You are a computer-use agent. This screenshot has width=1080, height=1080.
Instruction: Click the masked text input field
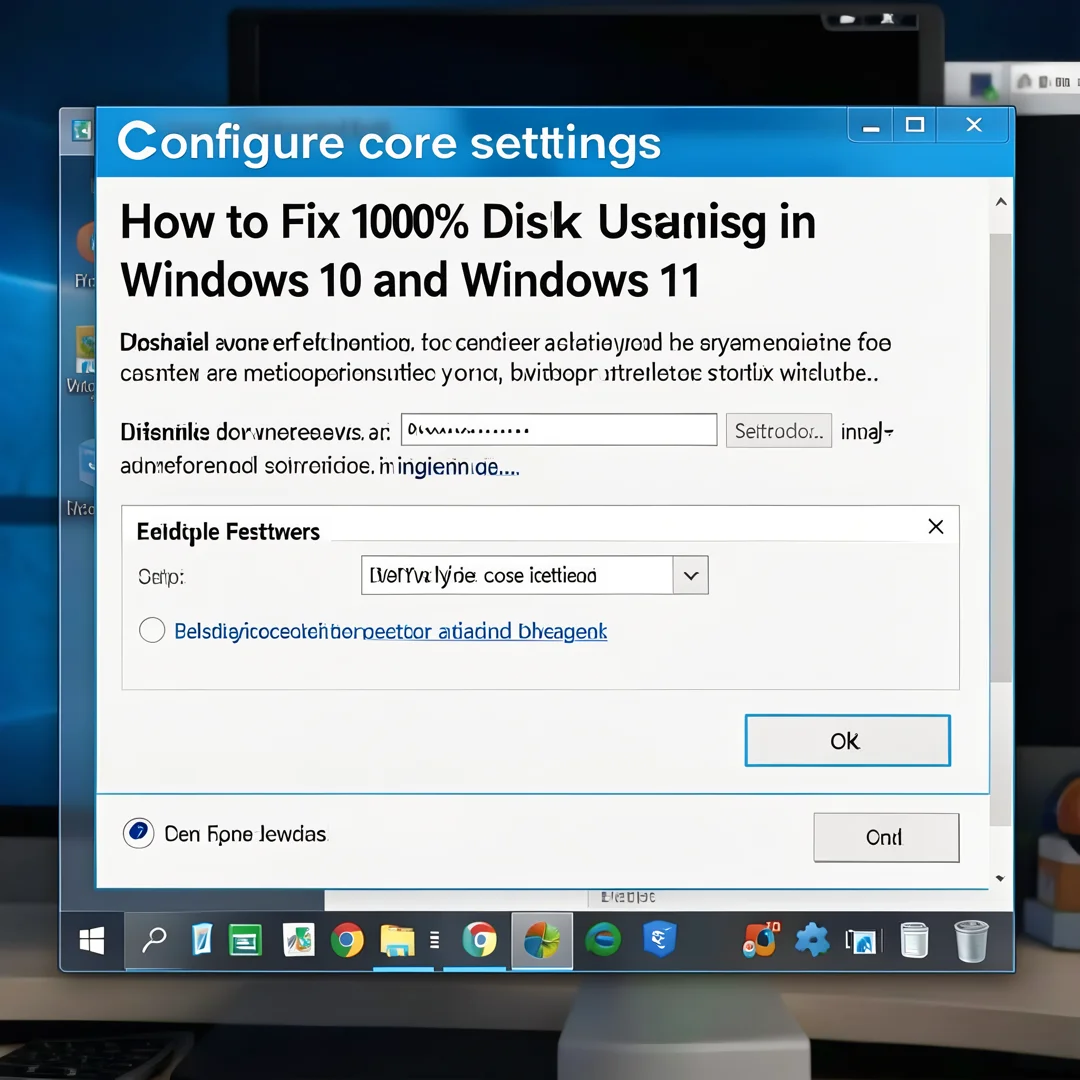click(559, 430)
